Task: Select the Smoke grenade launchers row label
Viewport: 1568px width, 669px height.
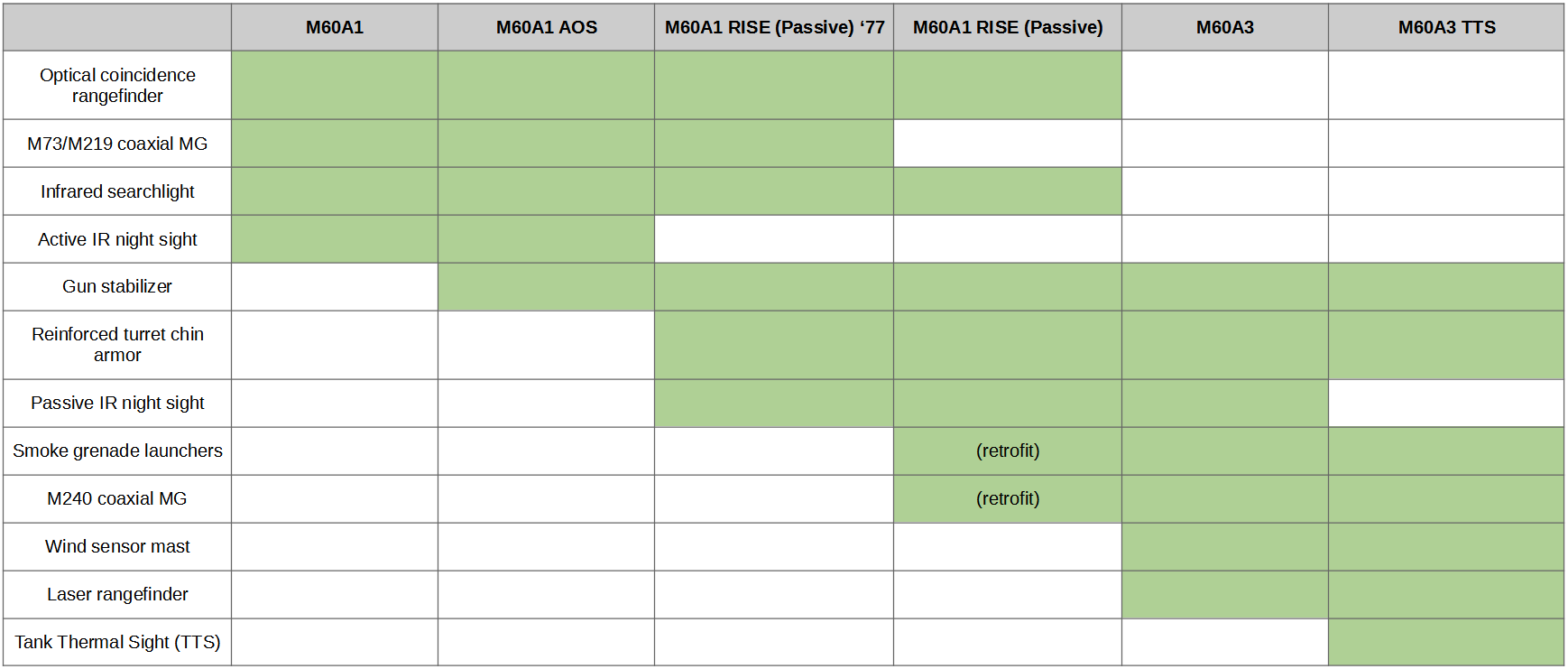Action: tap(117, 451)
